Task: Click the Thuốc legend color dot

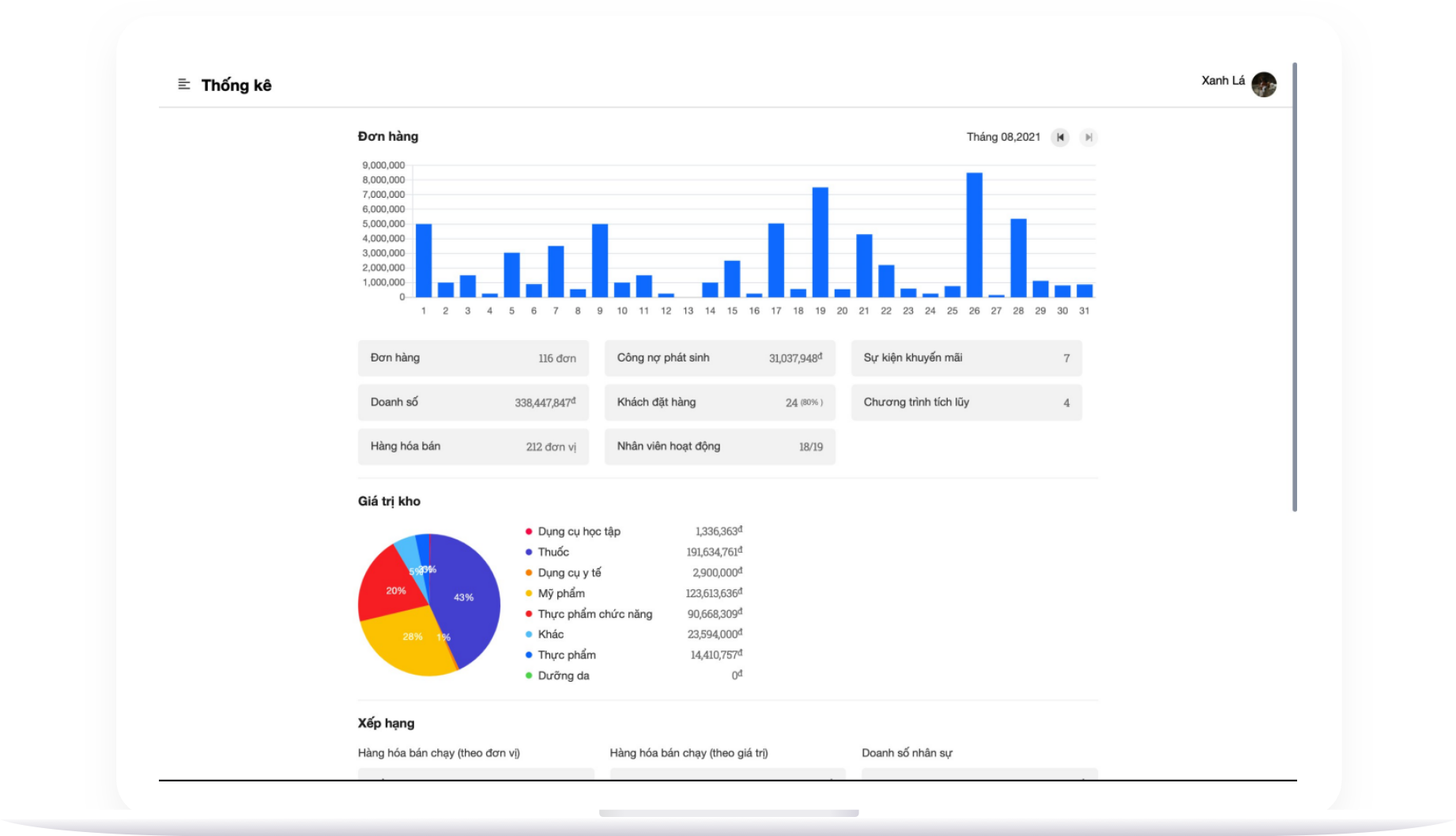Action: pyautogui.click(x=529, y=552)
